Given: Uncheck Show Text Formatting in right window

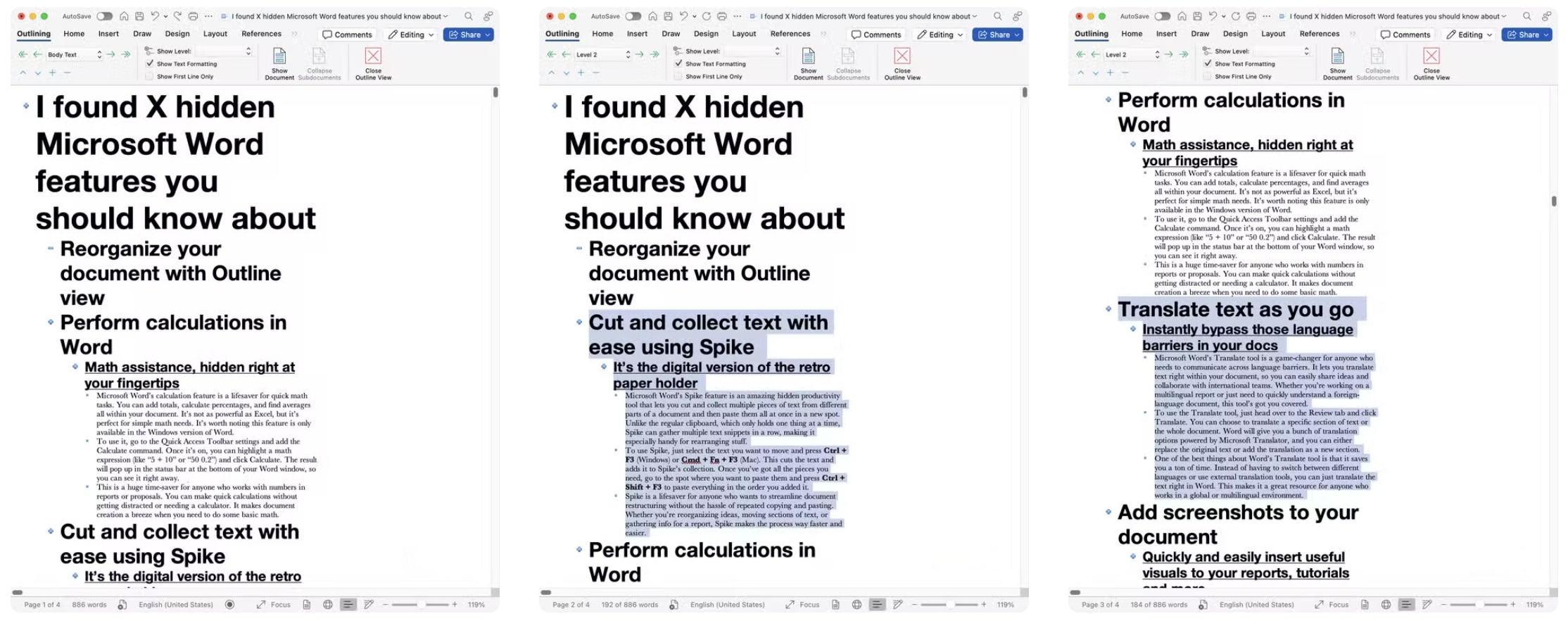Looking at the screenshot, I should coord(1207,63).
